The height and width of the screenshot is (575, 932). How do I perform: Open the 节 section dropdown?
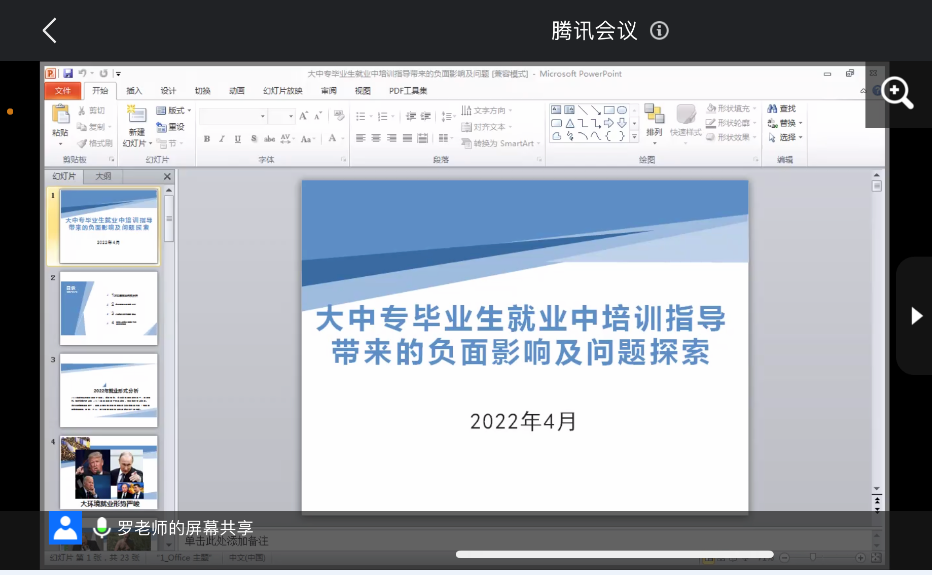click(x=170, y=143)
